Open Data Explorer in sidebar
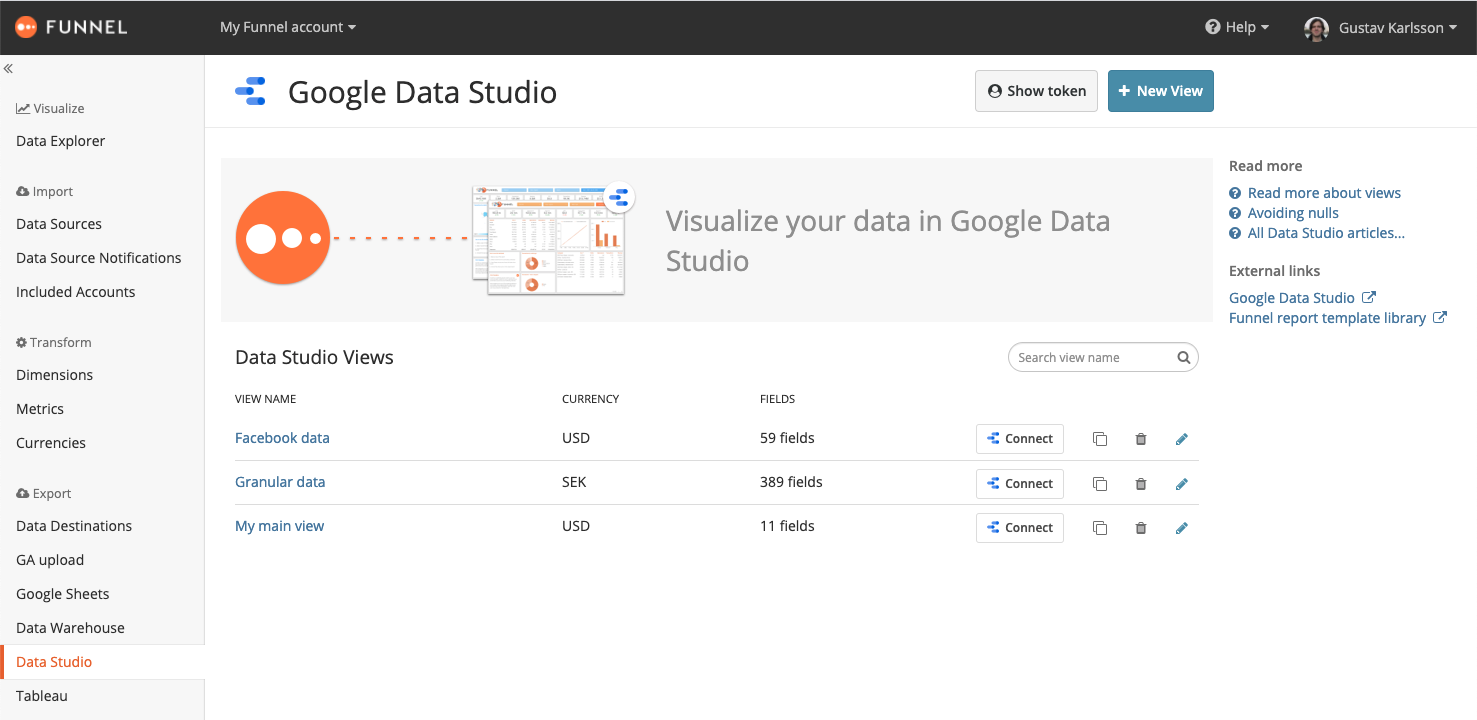 point(61,141)
